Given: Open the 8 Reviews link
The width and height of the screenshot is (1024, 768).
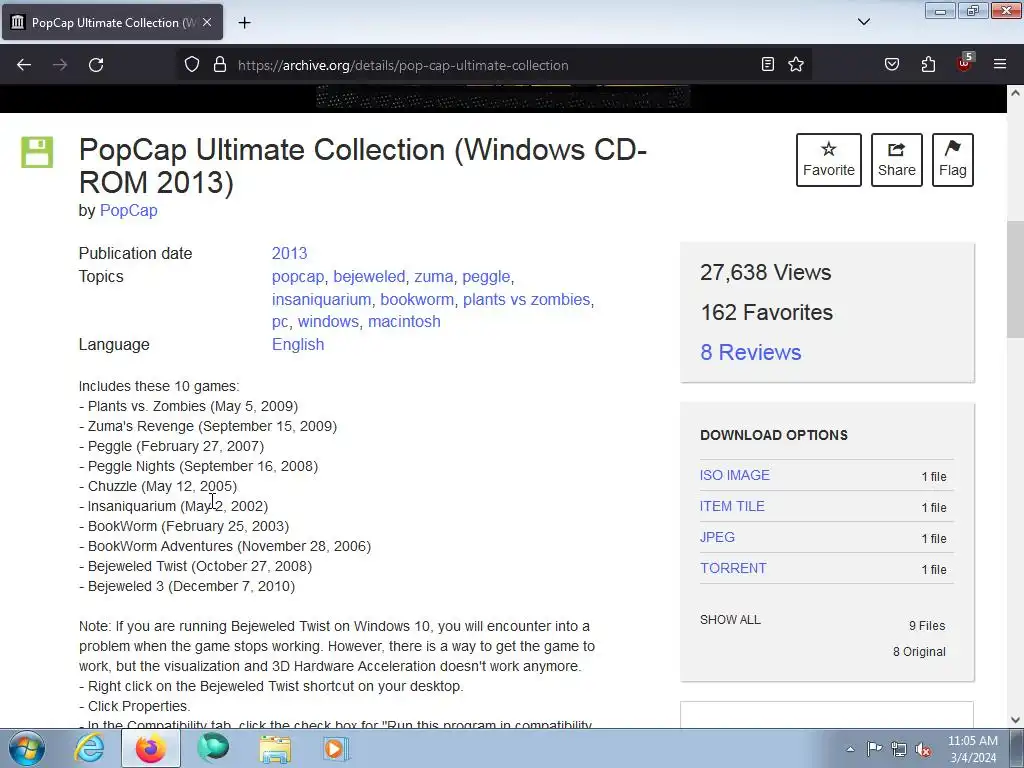Looking at the screenshot, I should pyautogui.click(x=750, y=352).
